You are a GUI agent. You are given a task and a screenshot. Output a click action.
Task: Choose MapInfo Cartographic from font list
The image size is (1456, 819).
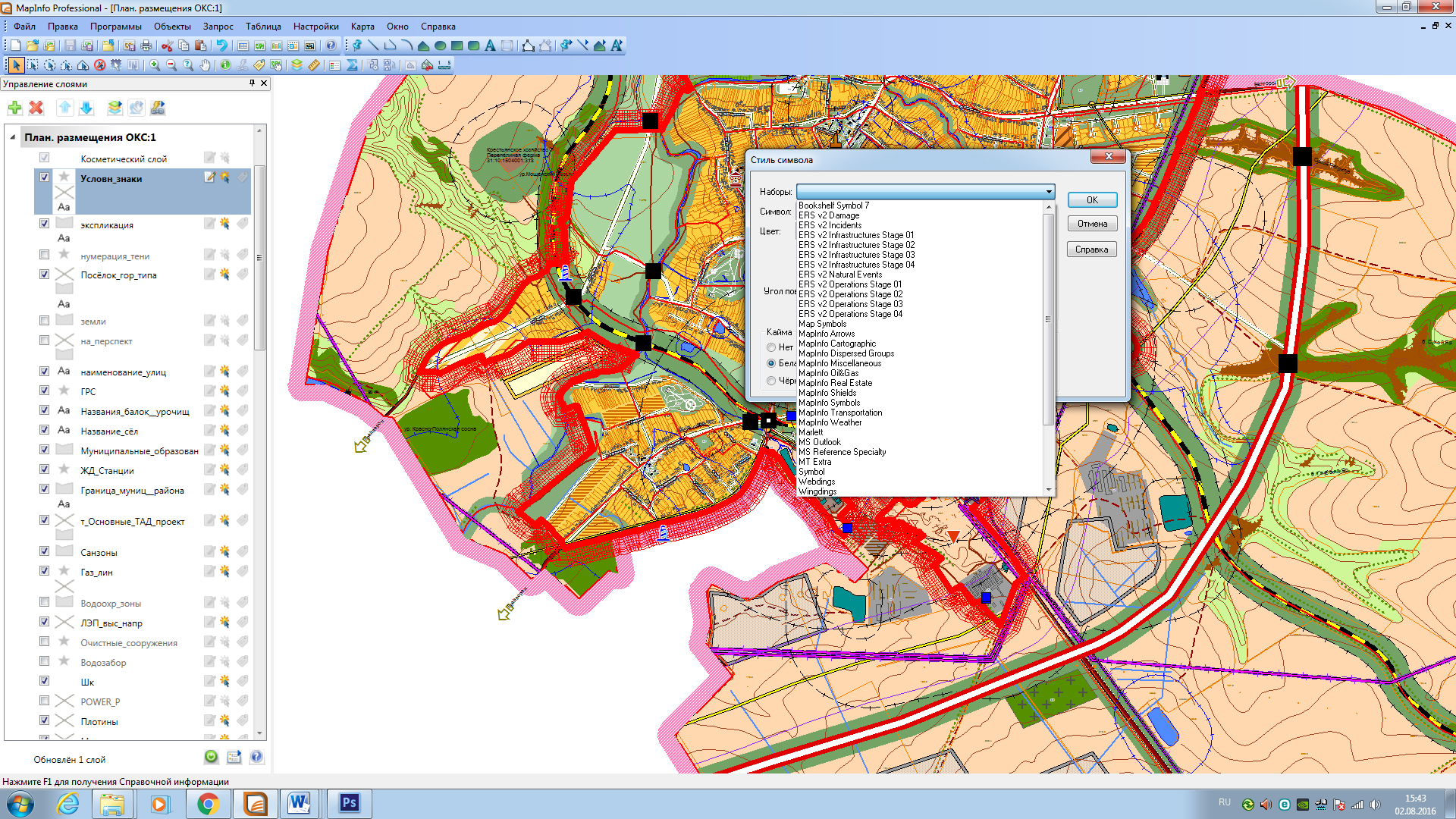point(836,344)
